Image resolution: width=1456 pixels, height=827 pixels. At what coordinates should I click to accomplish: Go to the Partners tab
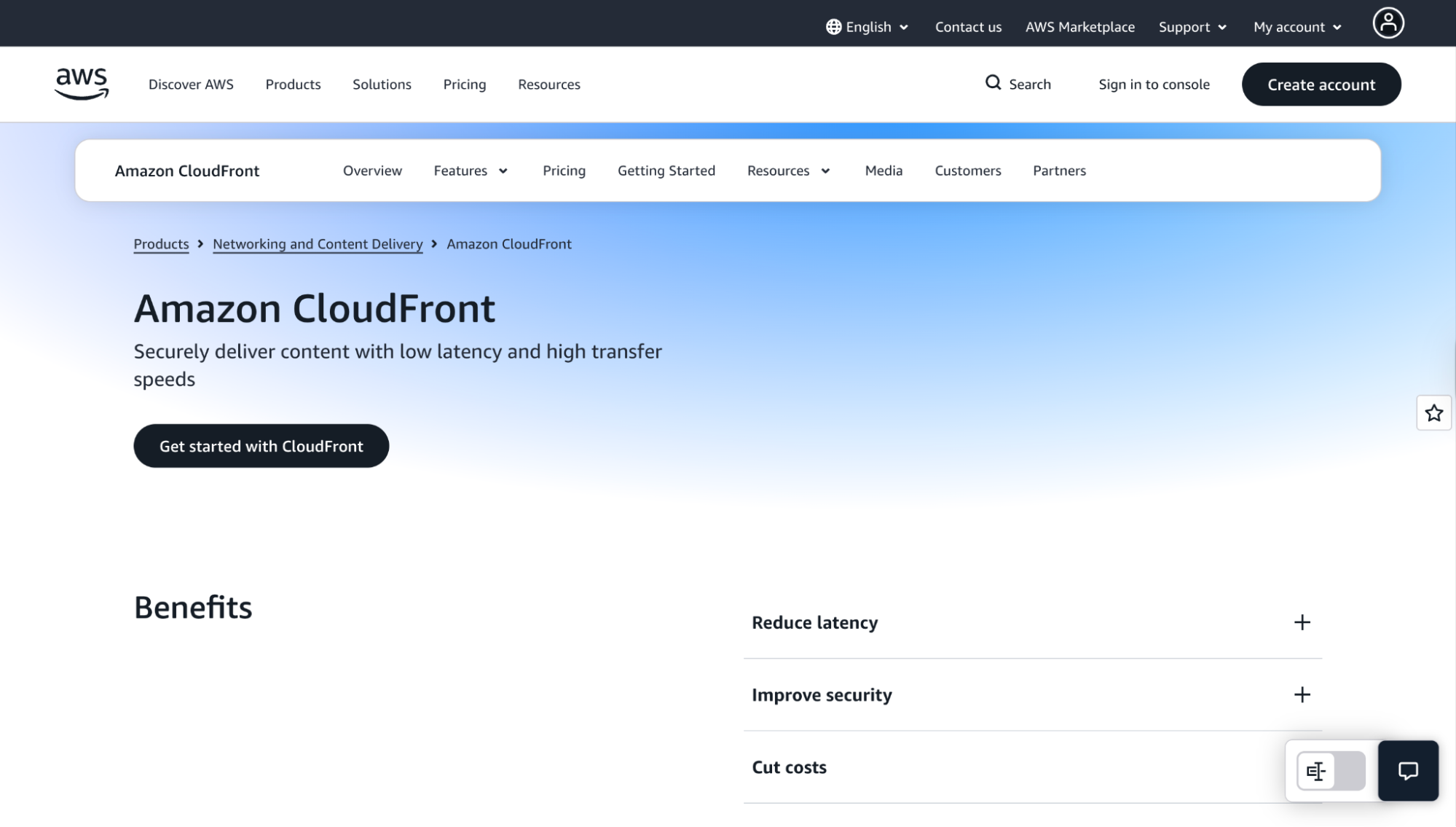(x=1059, y=171)
